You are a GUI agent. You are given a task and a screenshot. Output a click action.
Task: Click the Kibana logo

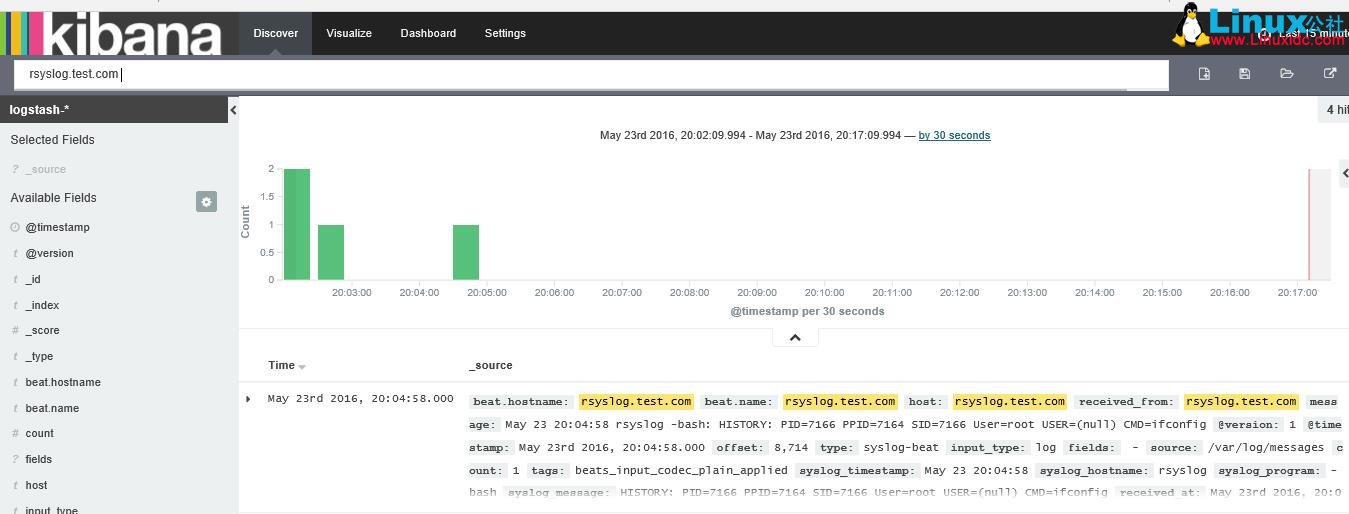(112, 33)
